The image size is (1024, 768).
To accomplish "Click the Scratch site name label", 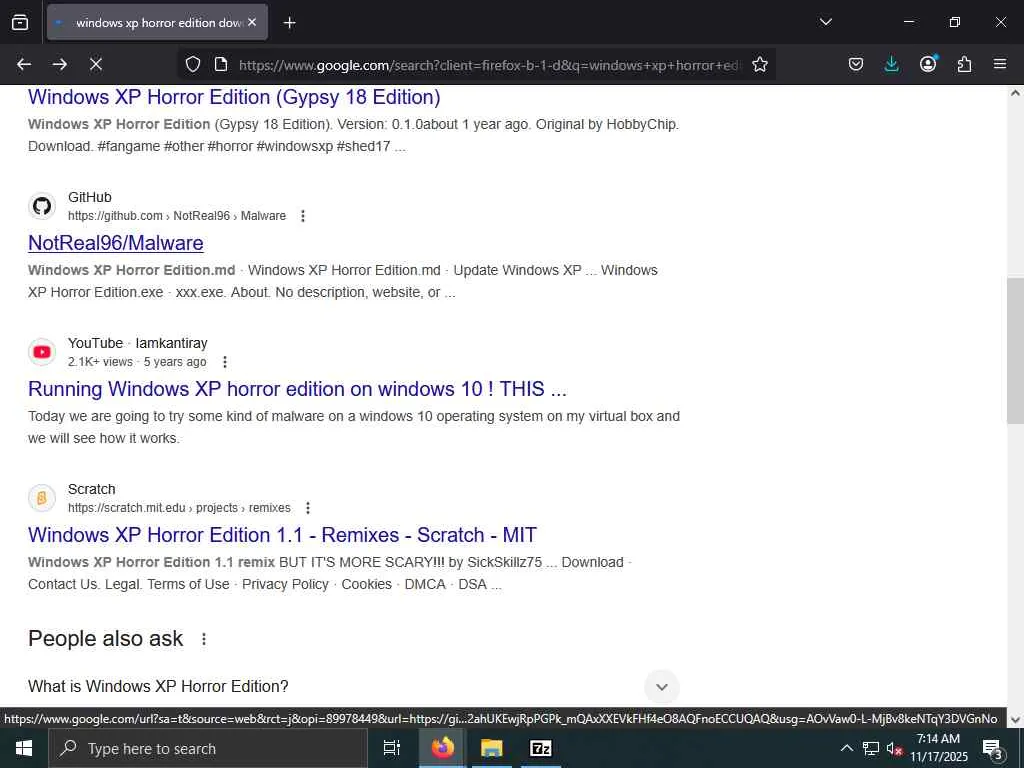I will pos(91,489).
